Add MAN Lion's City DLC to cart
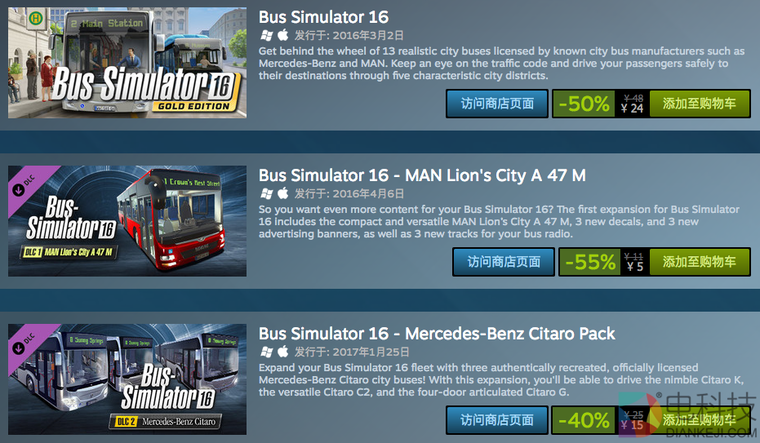Image resolution: width=760 pixels, height=443 pixels. 699,262
